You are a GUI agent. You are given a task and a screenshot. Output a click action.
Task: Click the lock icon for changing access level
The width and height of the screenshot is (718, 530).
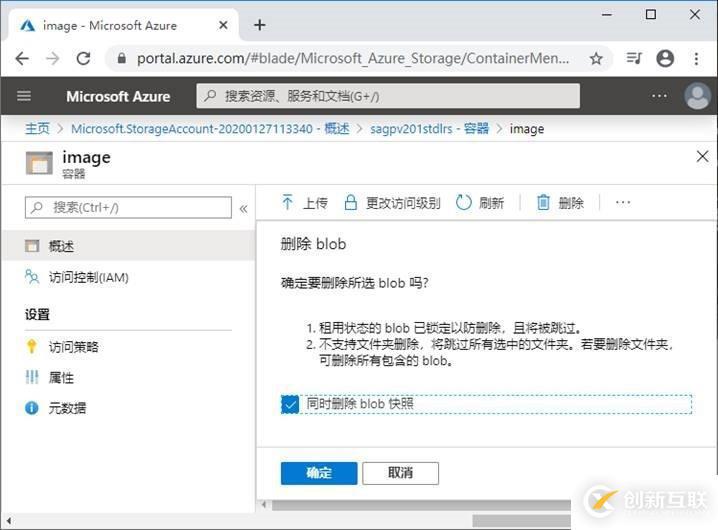pyautogui.click(x=351, y=202)
